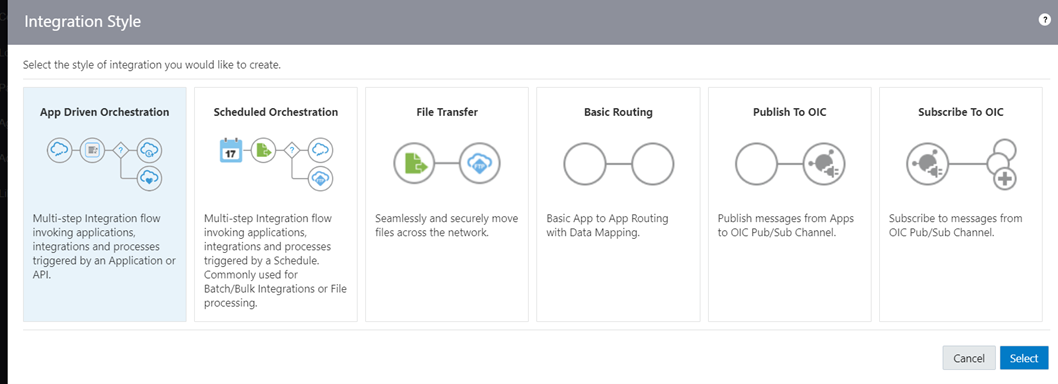Viewport: 1058px width, 384px height.
Task: Pick the File Transfer heading
Action: (447, 112)
